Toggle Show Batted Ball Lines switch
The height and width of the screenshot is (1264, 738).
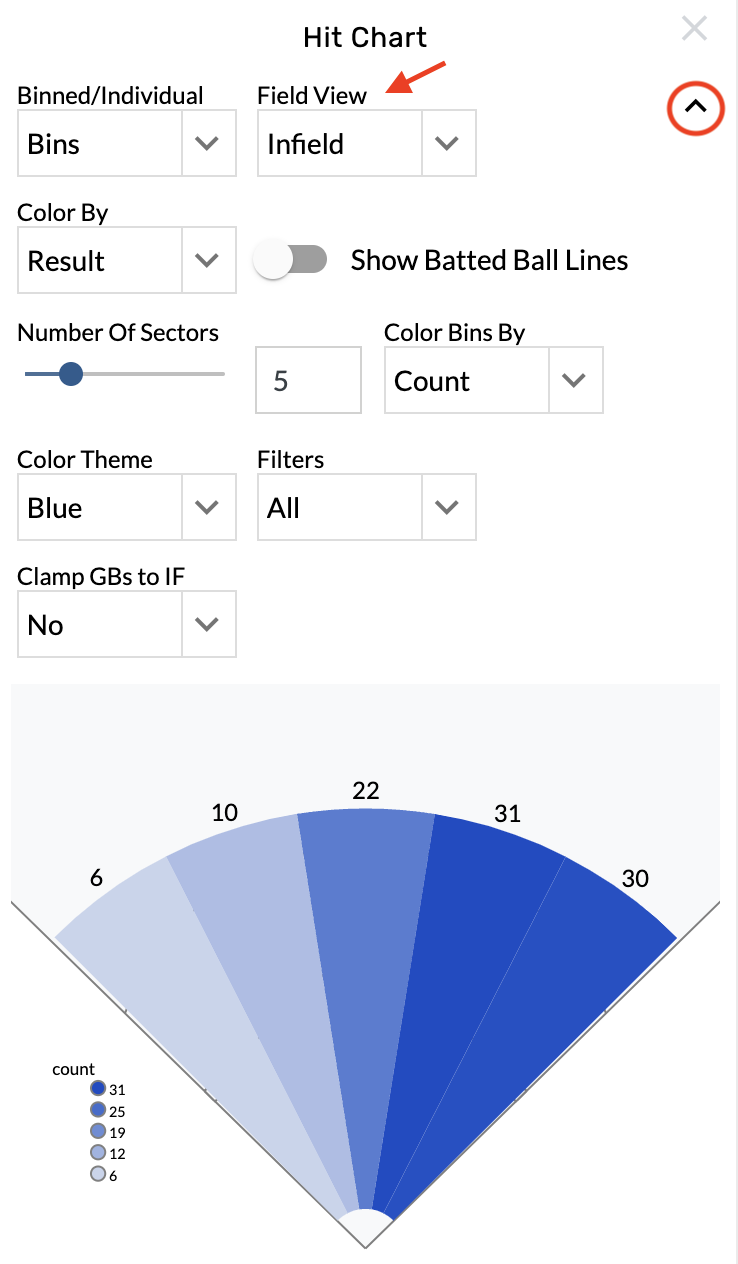[x=290, y=260]
